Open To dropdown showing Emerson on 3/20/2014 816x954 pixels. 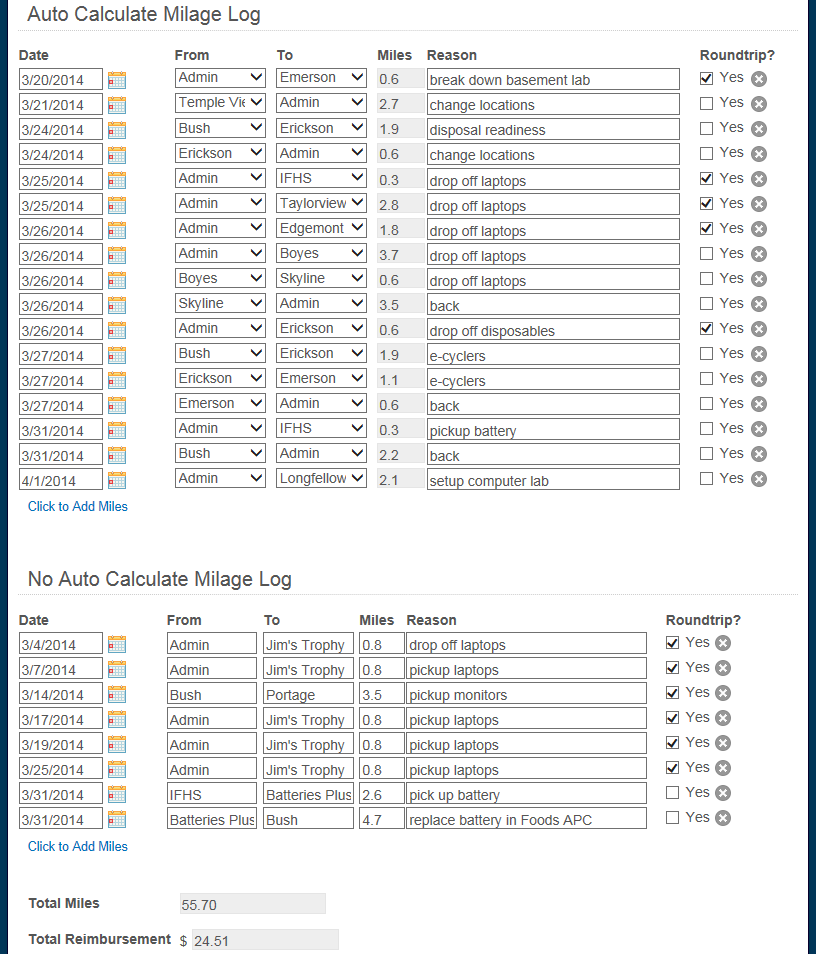(321, 78)
